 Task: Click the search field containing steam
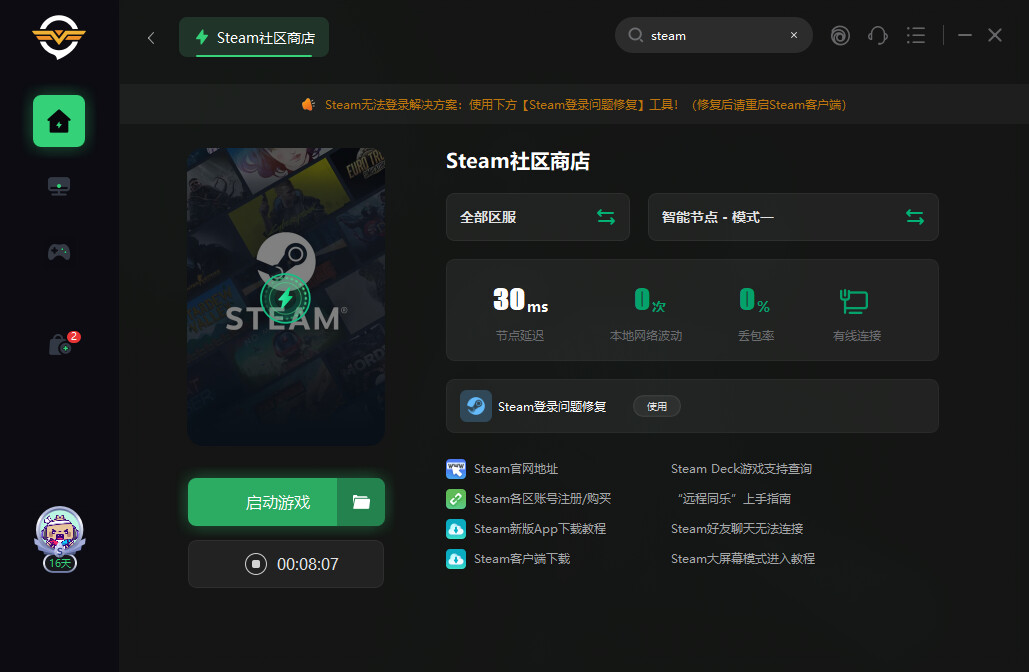coord(713,35)
